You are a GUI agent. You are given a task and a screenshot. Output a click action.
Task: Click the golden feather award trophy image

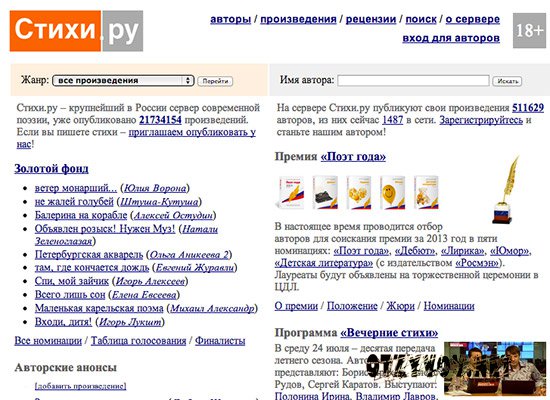[x=505, y=189]
